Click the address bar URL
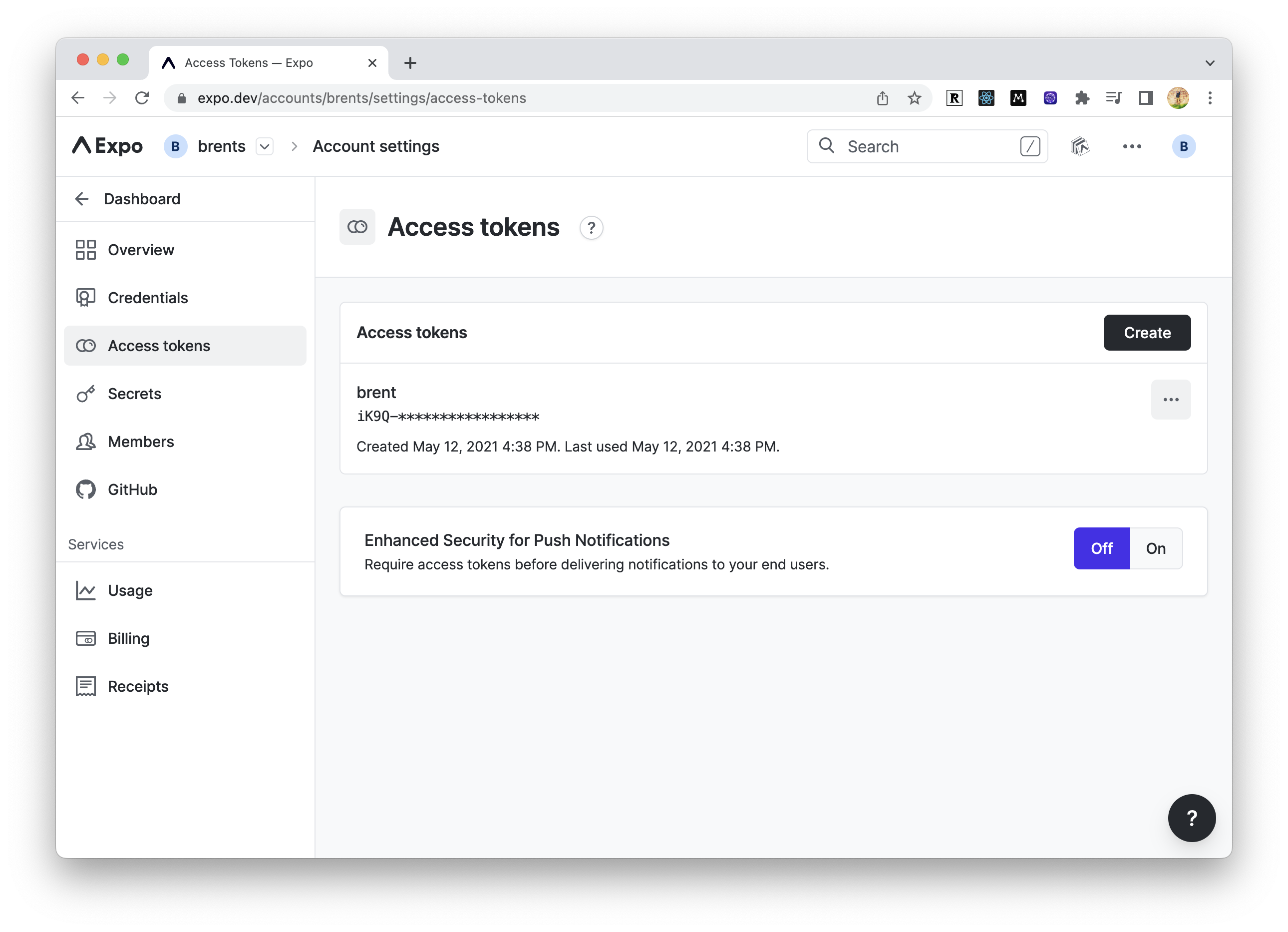Viewport: 1288px width, 932px height. (x=362, y=98)
